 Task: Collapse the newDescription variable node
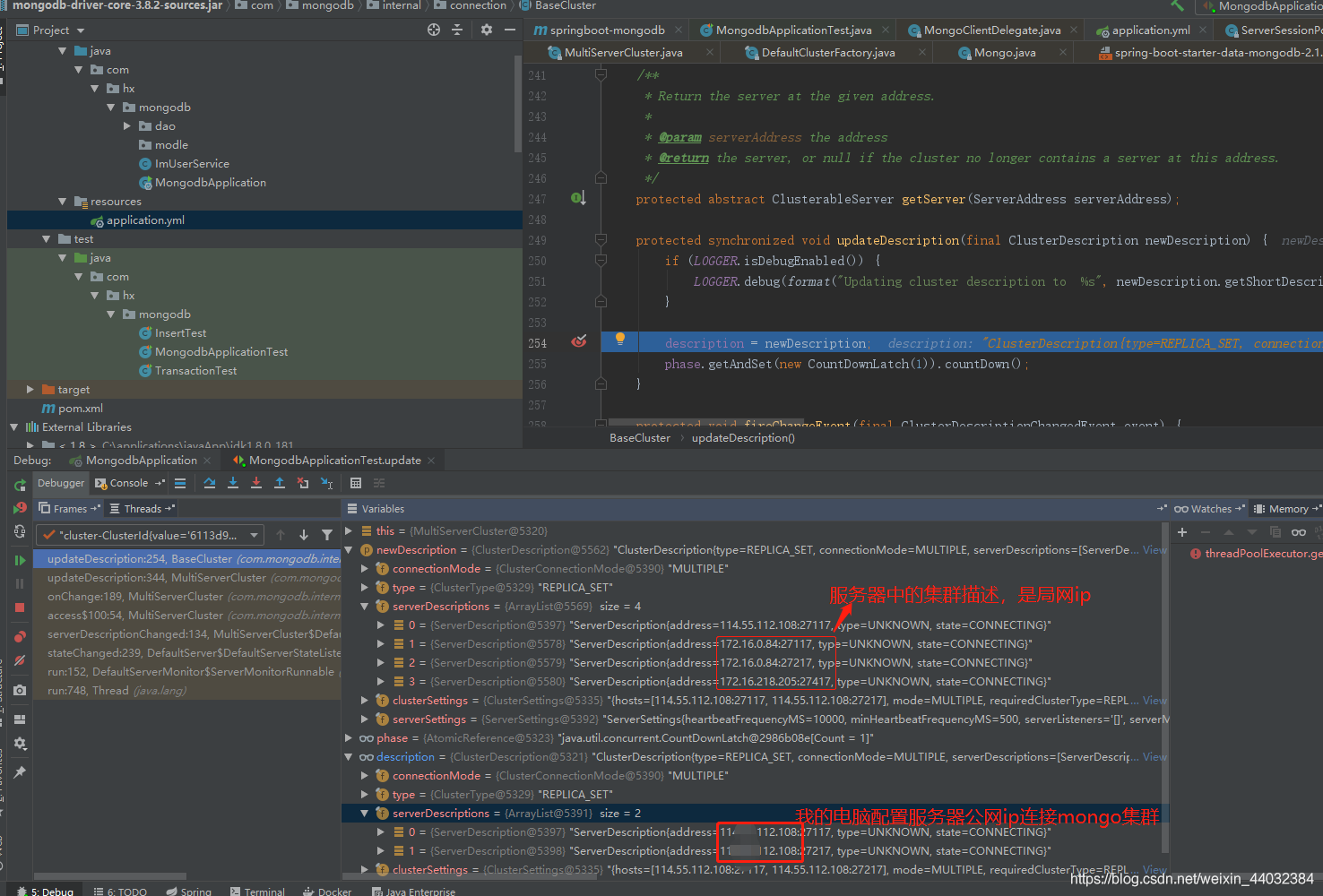coord(349,550)
